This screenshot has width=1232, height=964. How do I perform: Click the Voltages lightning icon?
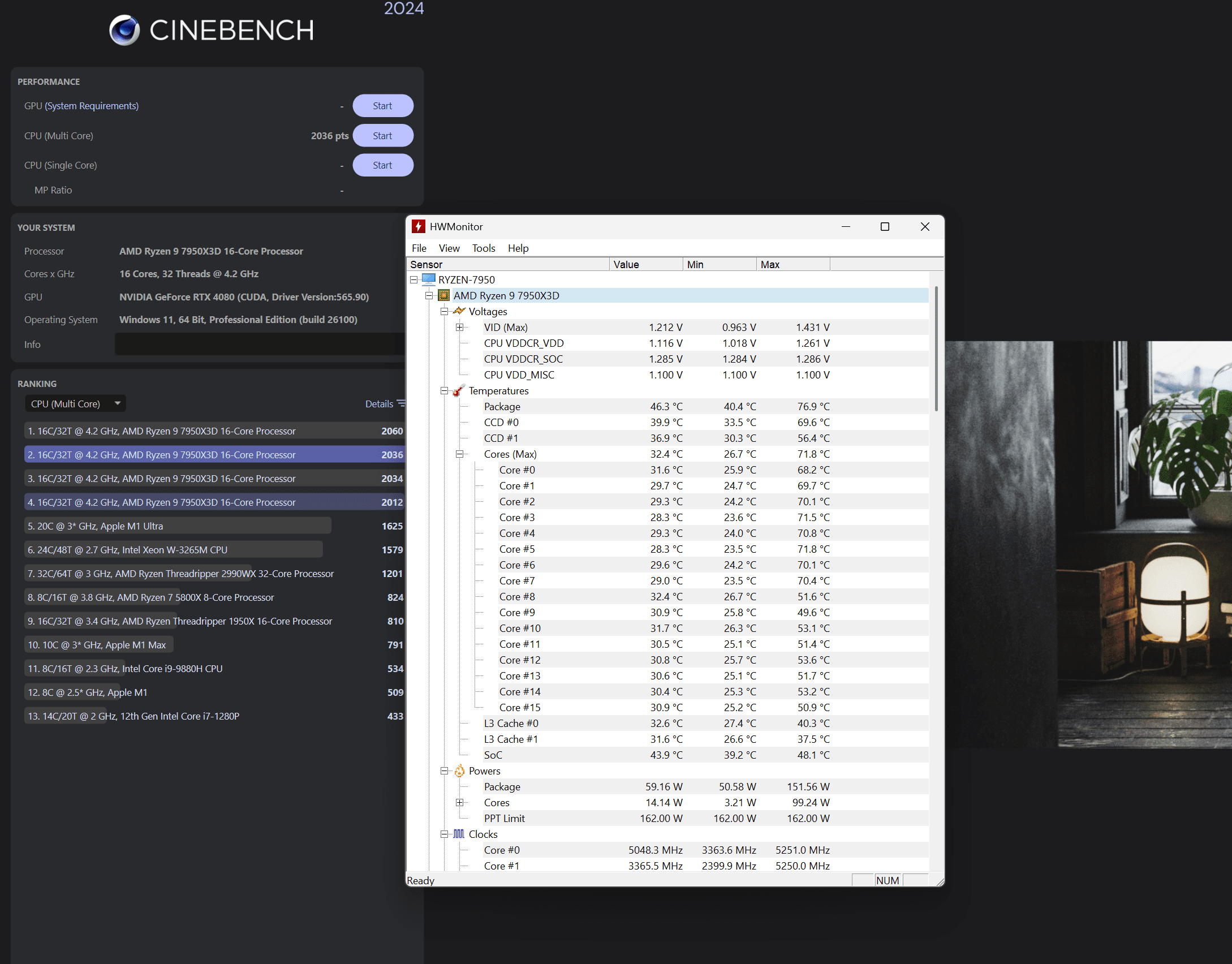coord(459,311)
